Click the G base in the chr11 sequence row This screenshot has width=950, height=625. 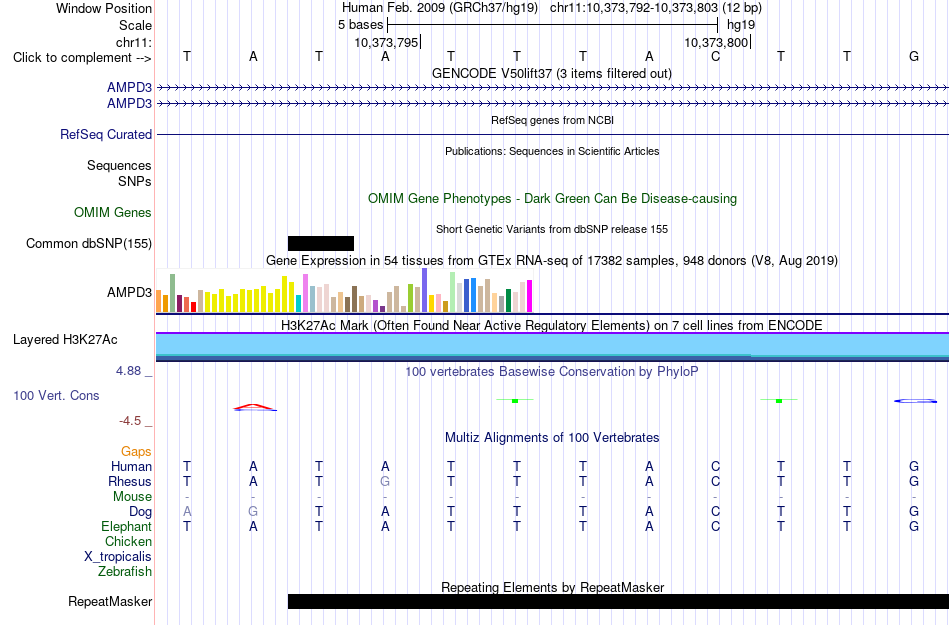(x=914, y=57)
